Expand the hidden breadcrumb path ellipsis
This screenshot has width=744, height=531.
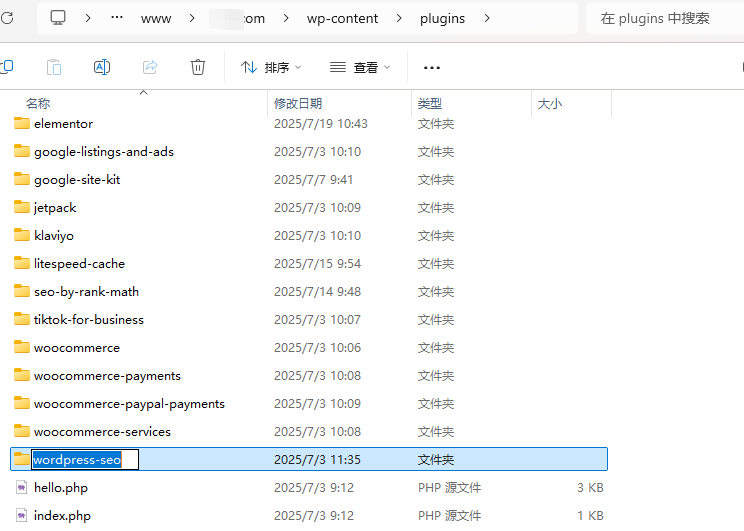click(x=117, y=18)
